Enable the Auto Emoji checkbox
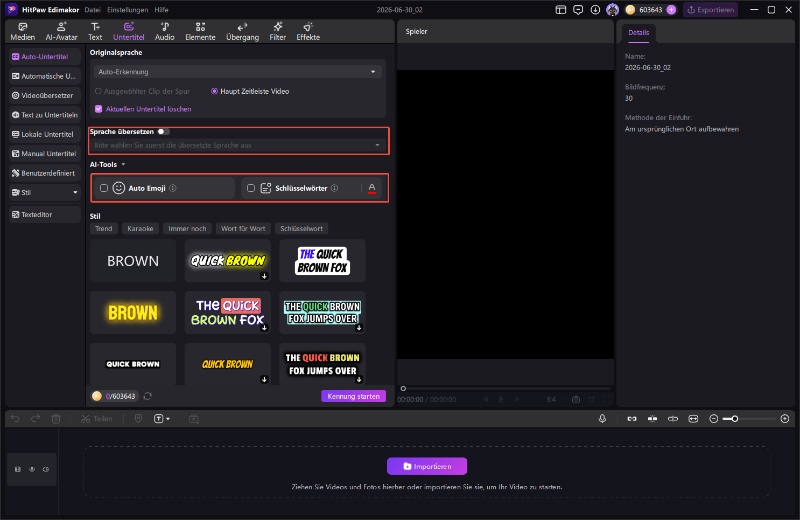Image resolution: width=800 pixels, height=520 pixels. (x=104, y=188)
